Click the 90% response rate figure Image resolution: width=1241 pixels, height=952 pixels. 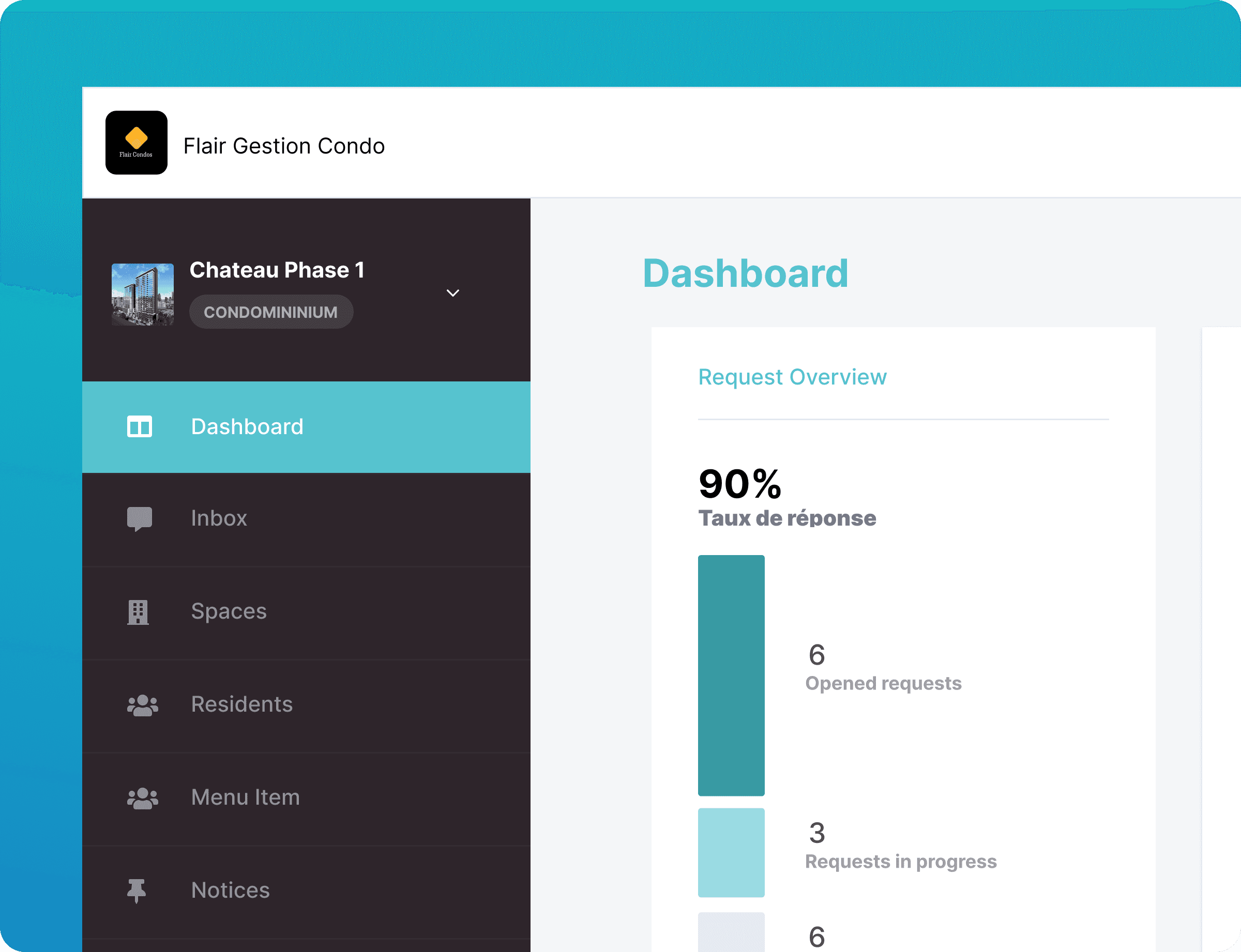pyautogui.click(x=739, y=483)
